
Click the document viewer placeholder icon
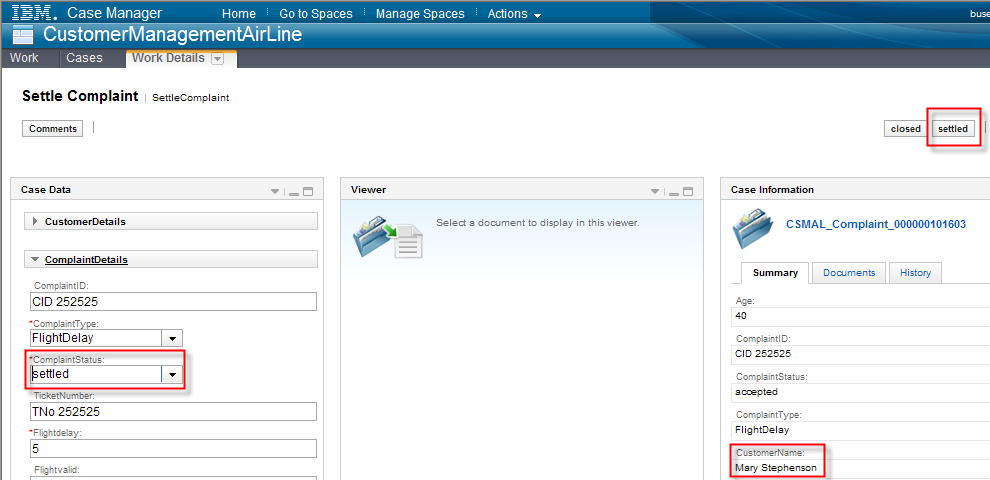[387, 236]
